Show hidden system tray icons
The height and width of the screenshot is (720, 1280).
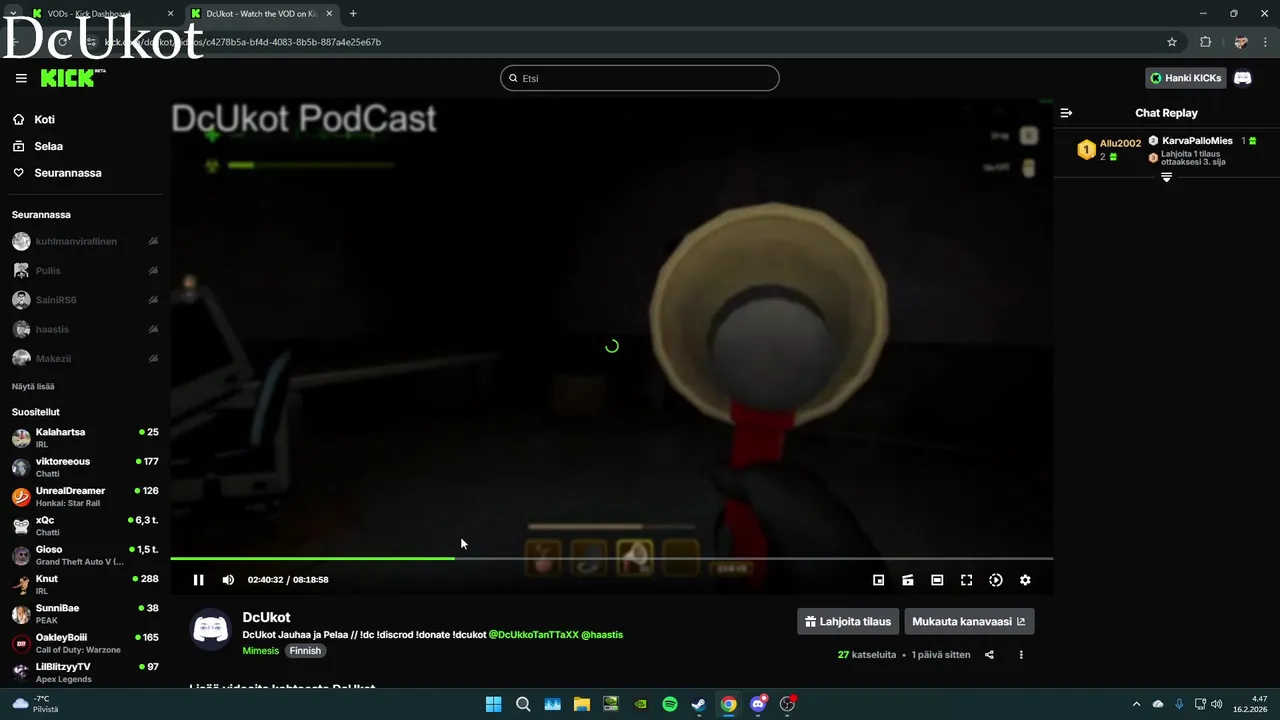point(1136,704)
